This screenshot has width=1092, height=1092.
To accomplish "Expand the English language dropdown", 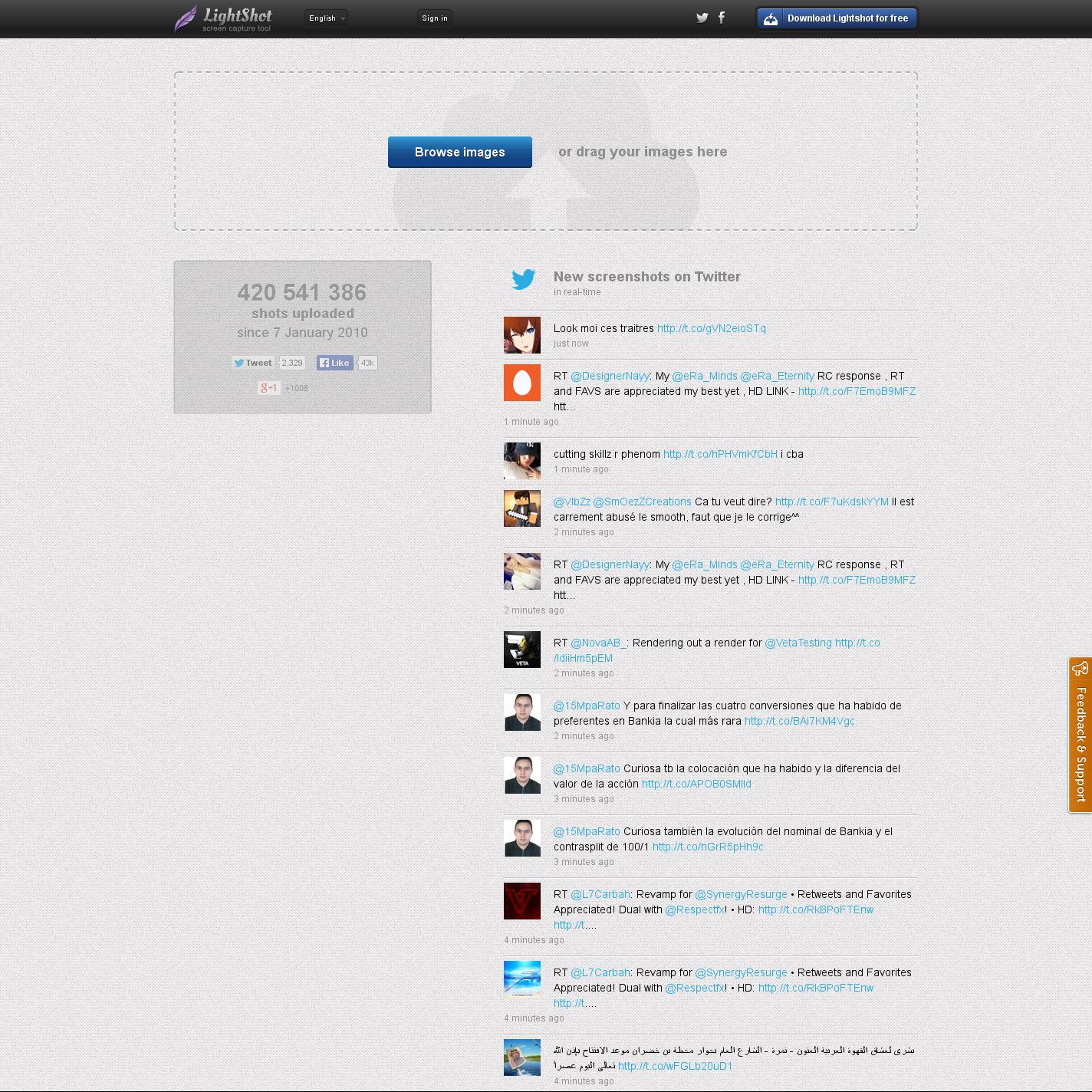I will point(326,18).
